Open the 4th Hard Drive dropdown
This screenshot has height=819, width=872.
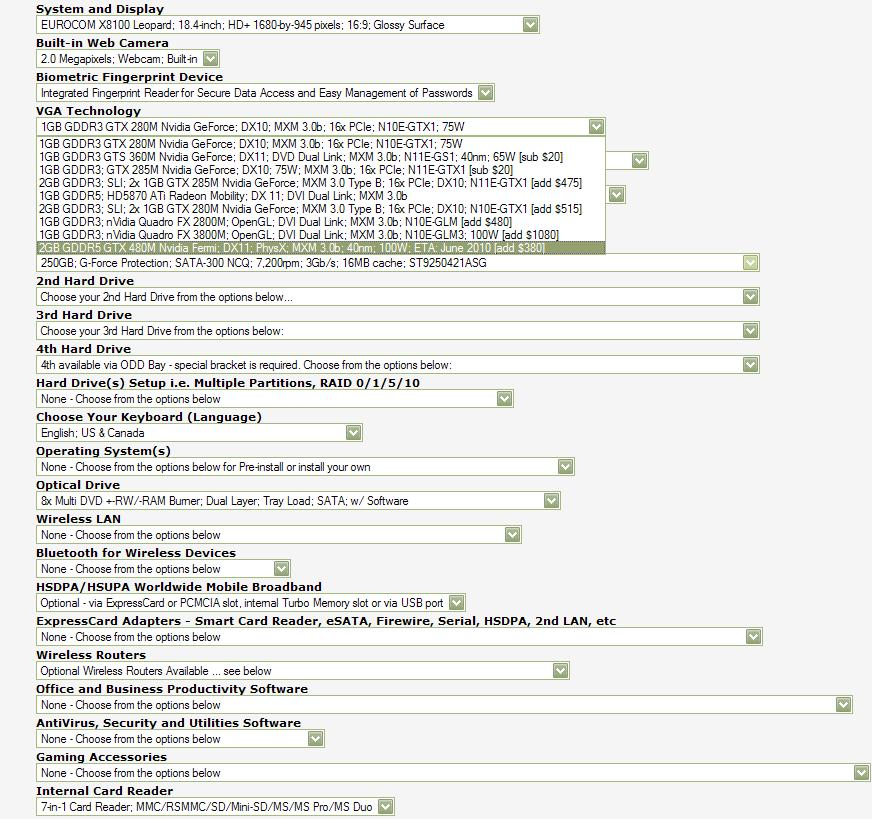click(398, 365)
